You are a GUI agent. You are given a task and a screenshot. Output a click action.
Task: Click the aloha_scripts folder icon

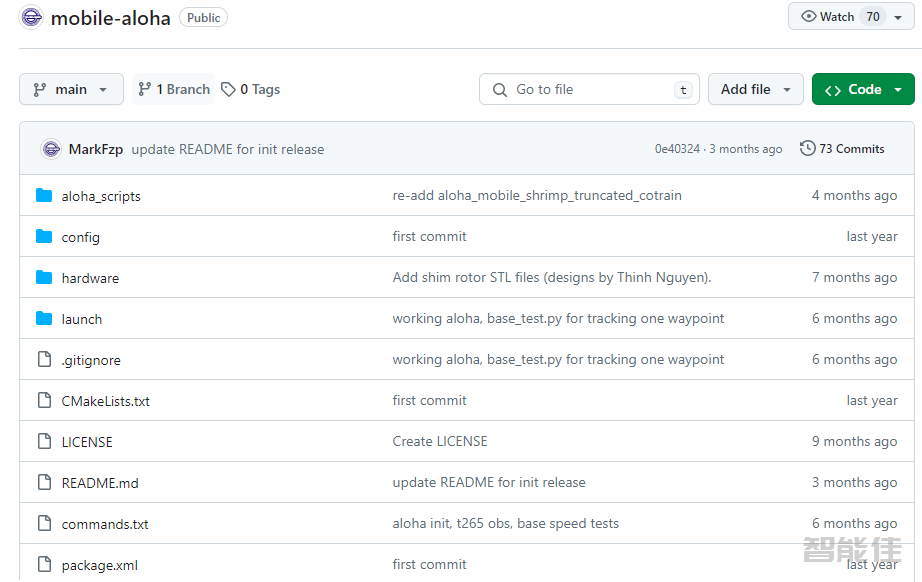(44, 195)
